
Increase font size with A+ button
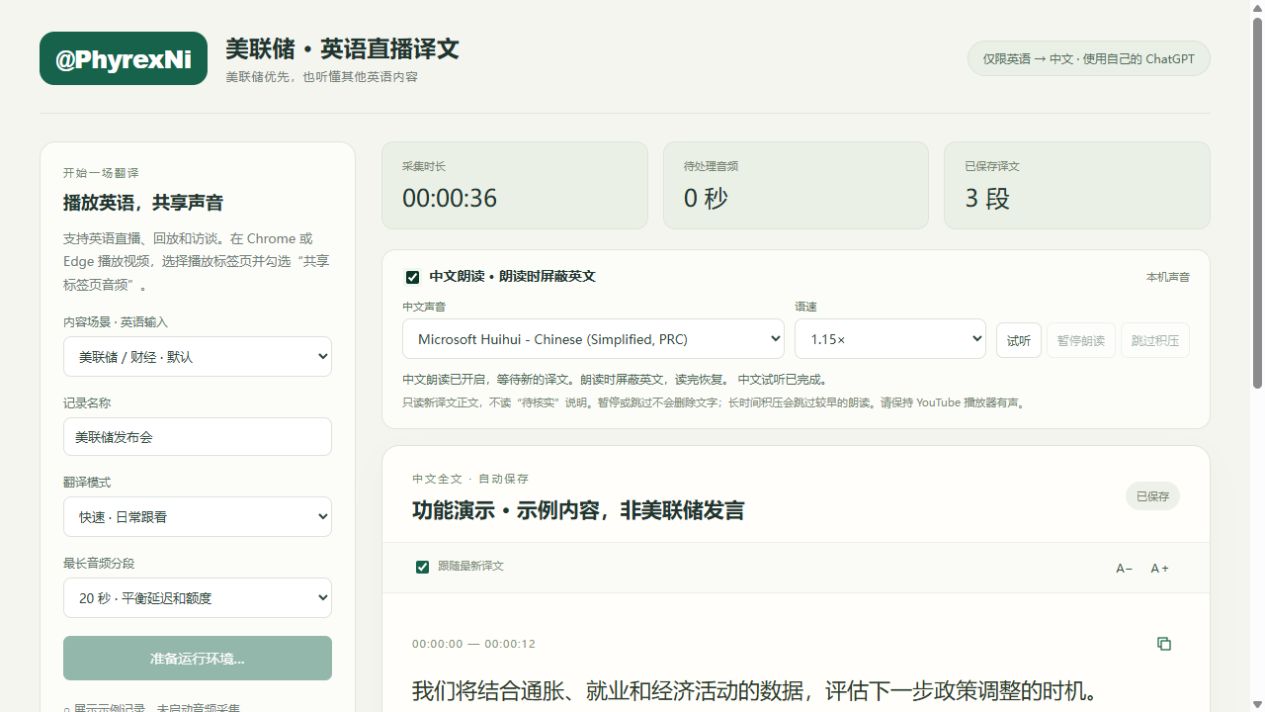(x=1160, y=568)
